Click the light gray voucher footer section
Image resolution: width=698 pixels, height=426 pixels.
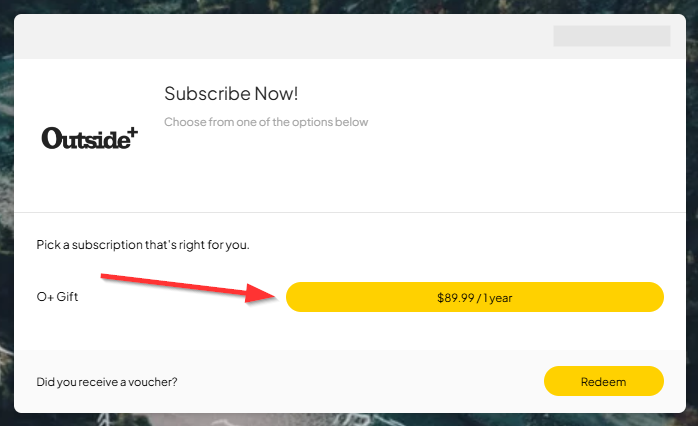350,381
